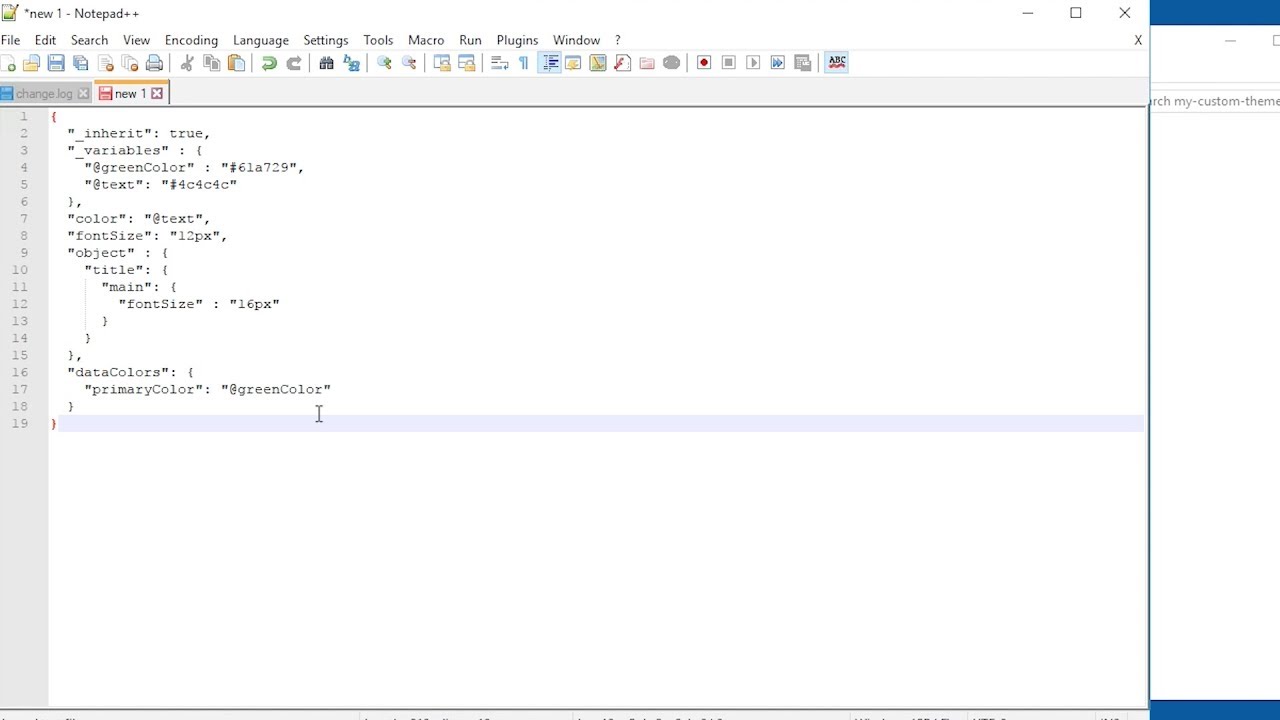Screen dimensions: 1280x720
Task: Open the Language menu
Action: (x=260, y=40)
